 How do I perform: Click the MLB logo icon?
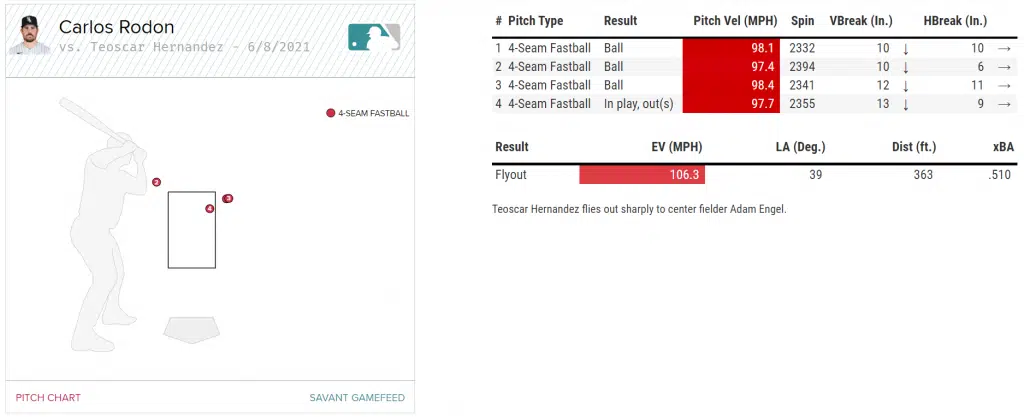tap(374, 37)
